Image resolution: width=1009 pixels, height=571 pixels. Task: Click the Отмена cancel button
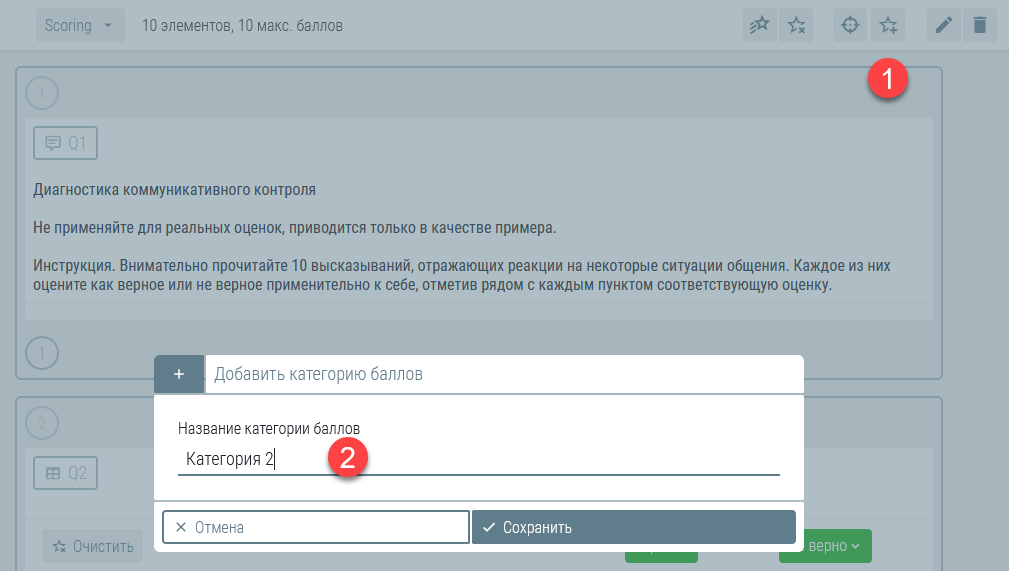tap(315, 527)
